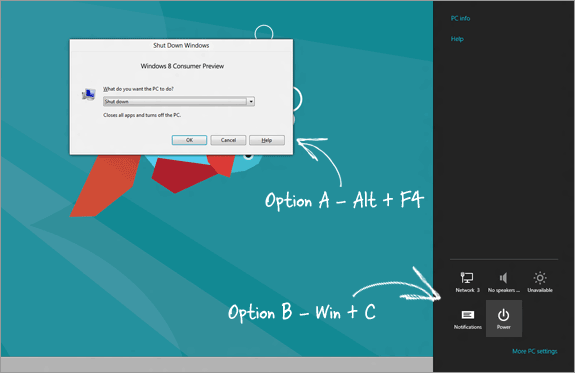Click the gray taskbar at the bottom
575x373 pixels.
217,364
